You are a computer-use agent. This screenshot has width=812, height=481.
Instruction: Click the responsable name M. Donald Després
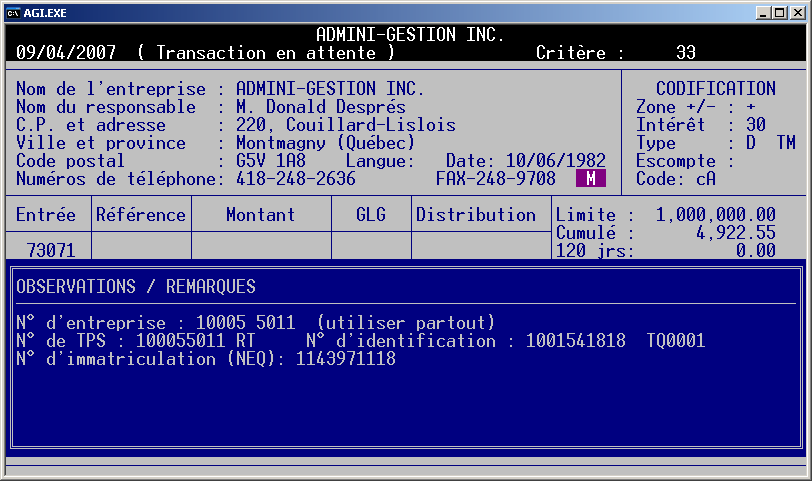coord(320,107)
